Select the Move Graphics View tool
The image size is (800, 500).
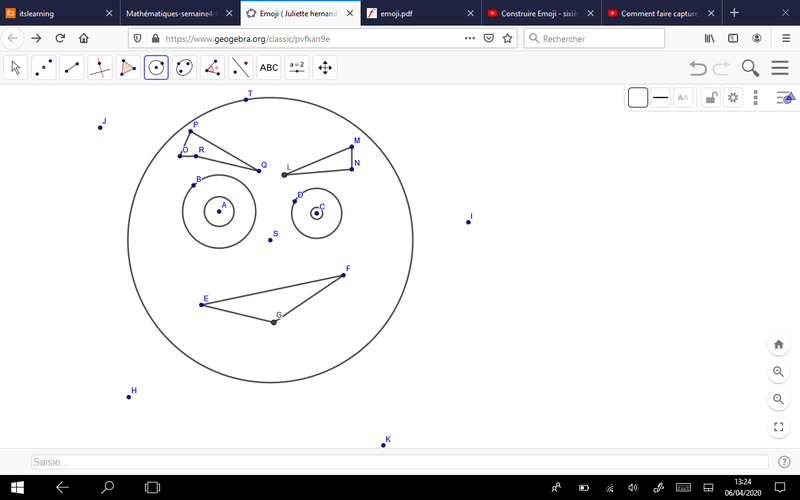point(324,68)
